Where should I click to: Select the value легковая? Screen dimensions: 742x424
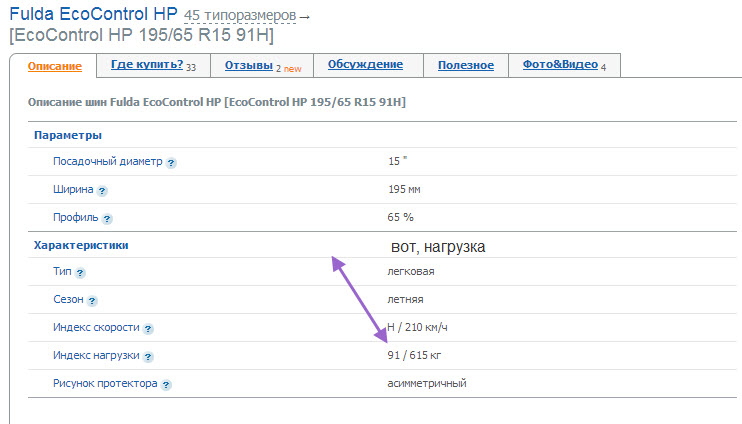(x=411, y=271)
